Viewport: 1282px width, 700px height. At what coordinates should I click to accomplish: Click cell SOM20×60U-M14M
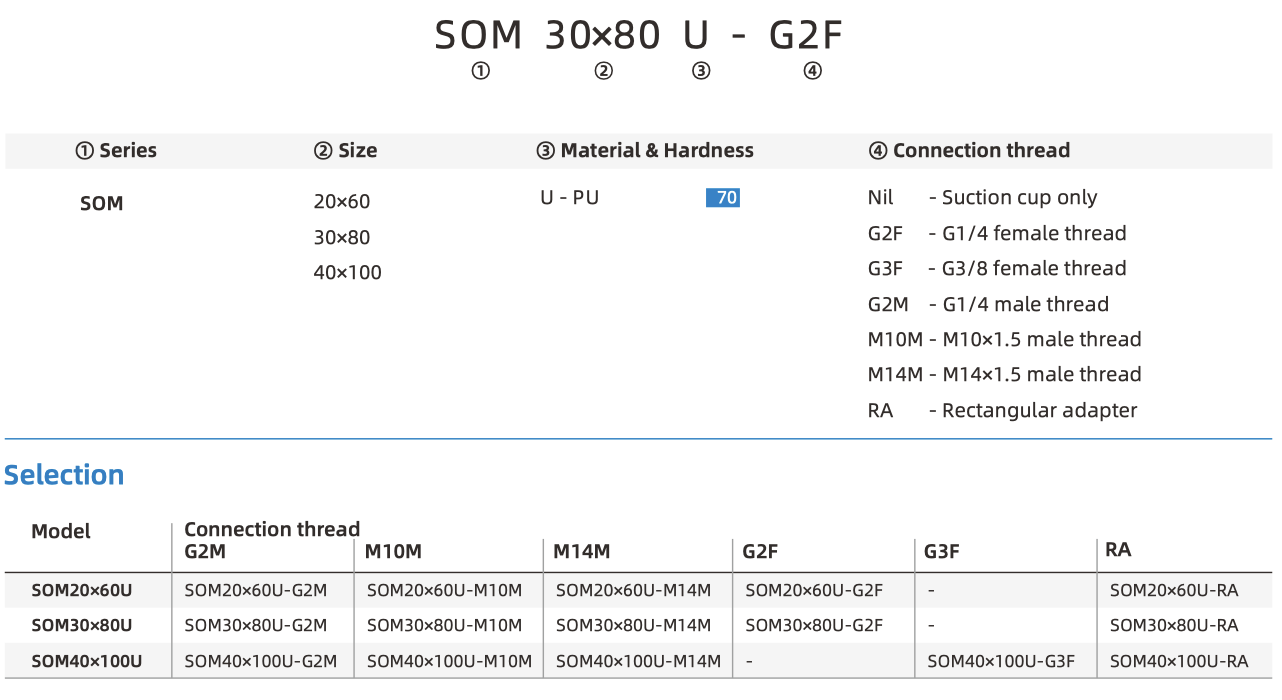[634, 591]
